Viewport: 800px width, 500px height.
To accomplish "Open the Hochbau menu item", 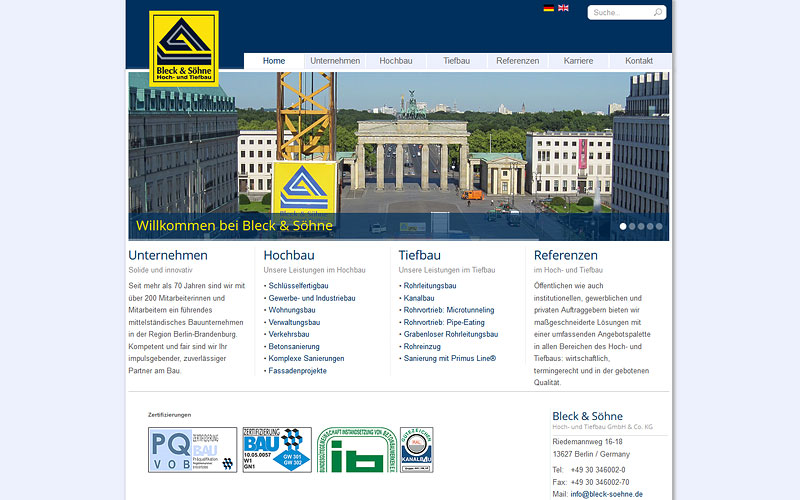I will click(396, 61).
